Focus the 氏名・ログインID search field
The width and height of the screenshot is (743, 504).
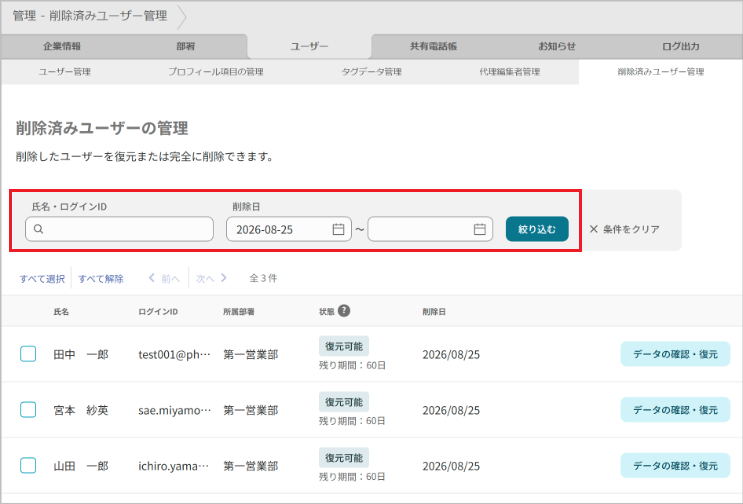tap(119, 229)
